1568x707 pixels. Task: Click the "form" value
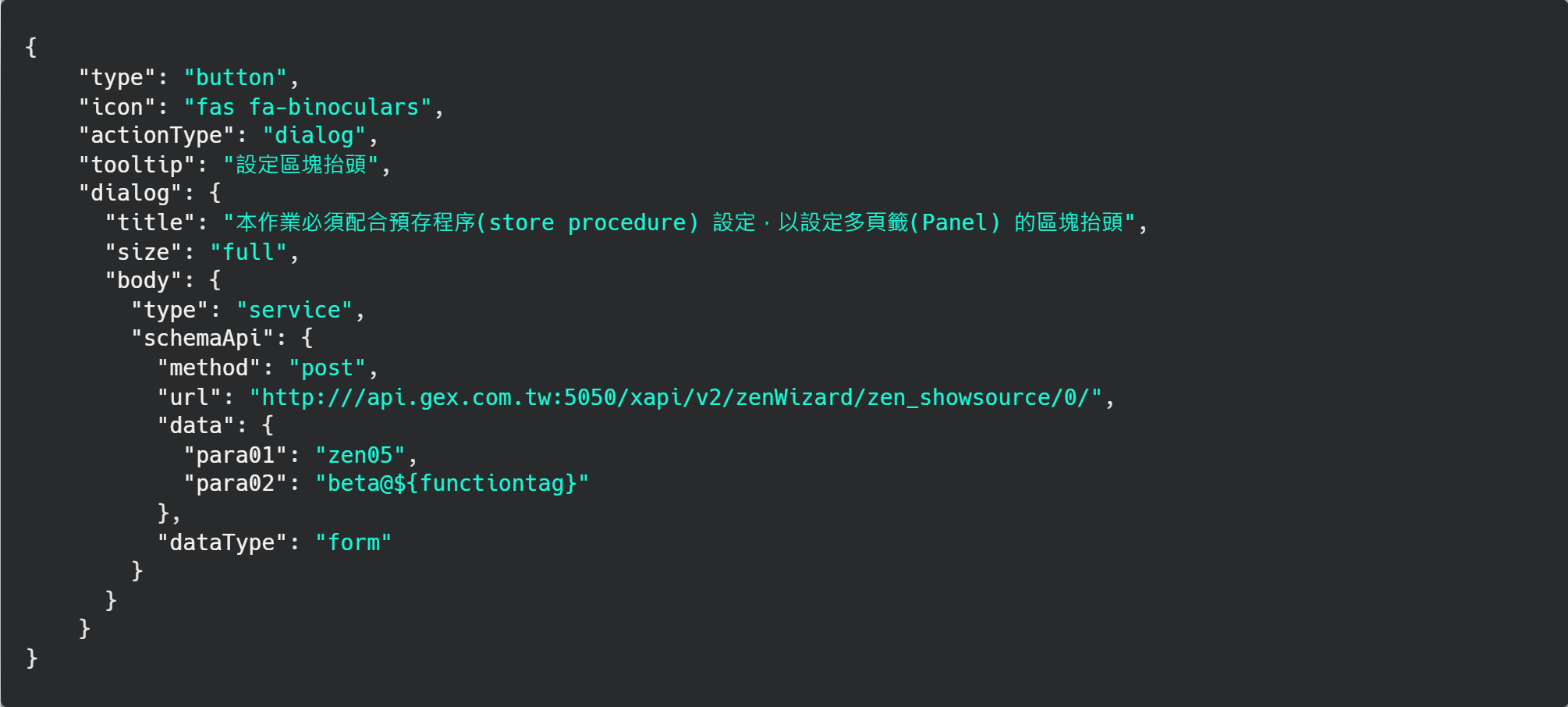353,542
